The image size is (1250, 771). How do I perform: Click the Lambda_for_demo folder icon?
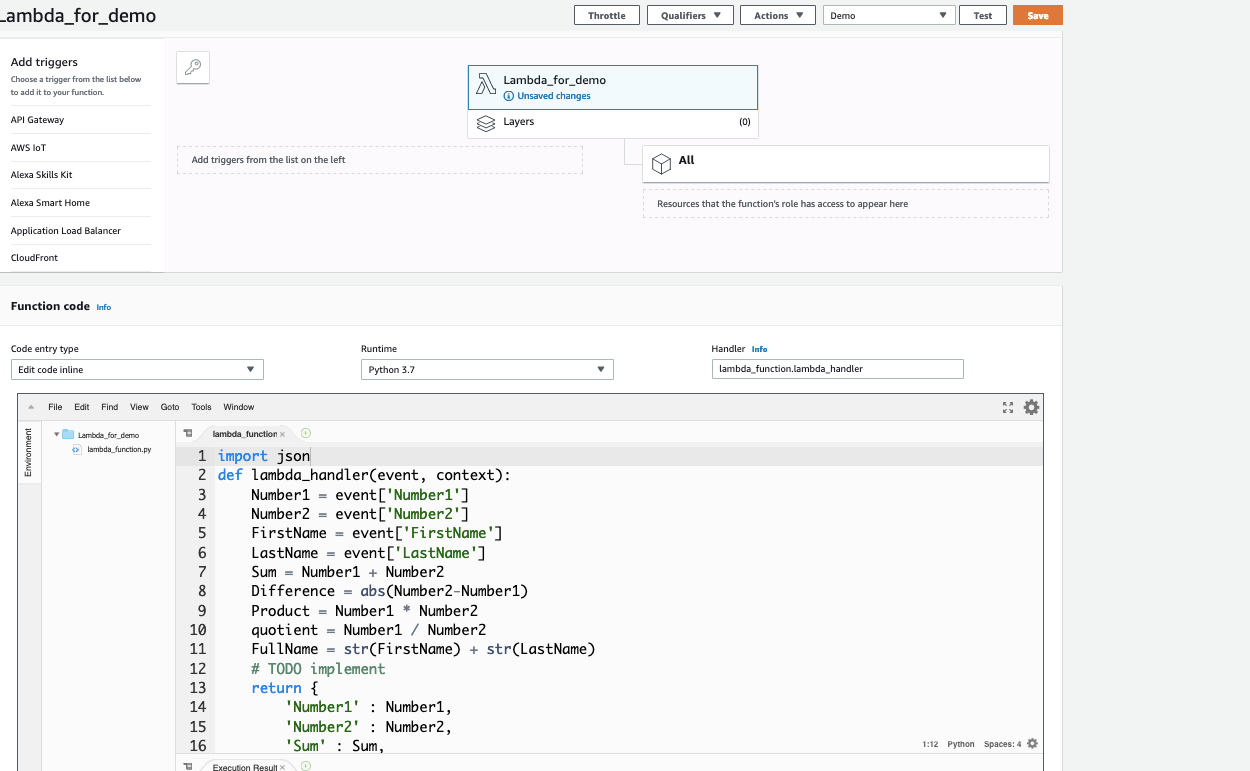coord(68,435)
